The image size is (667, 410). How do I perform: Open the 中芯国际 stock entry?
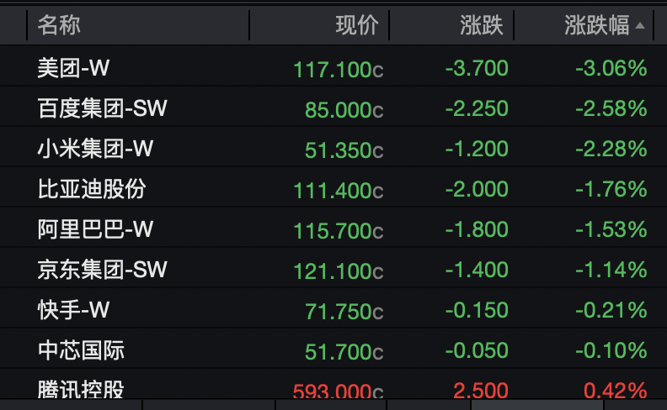pos(81,350)
